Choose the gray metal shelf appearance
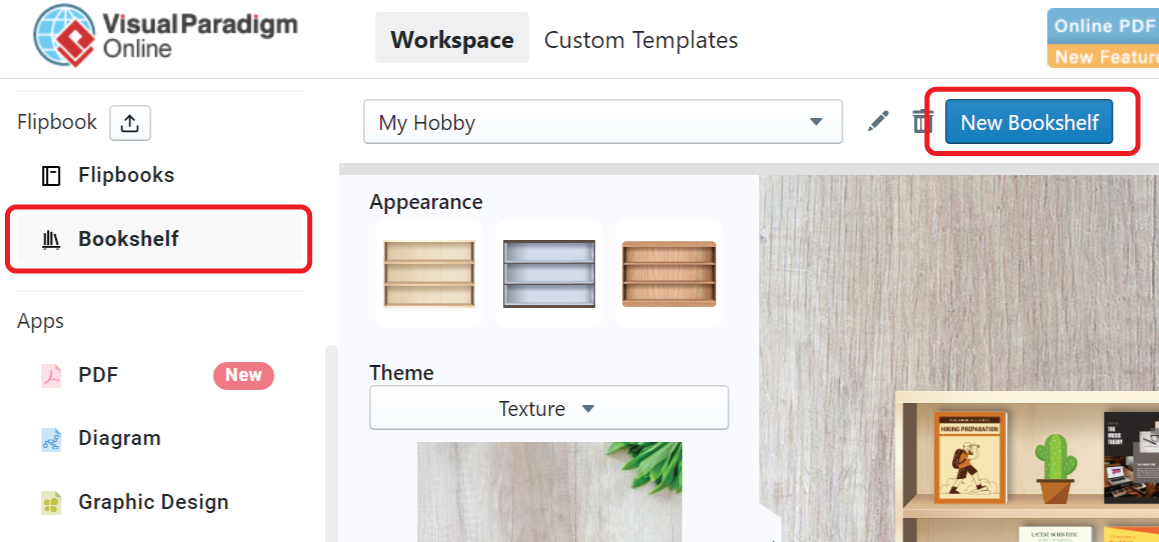Image resolution: width=1159 pixels, height=542 pixels. (x=549, y=274)
